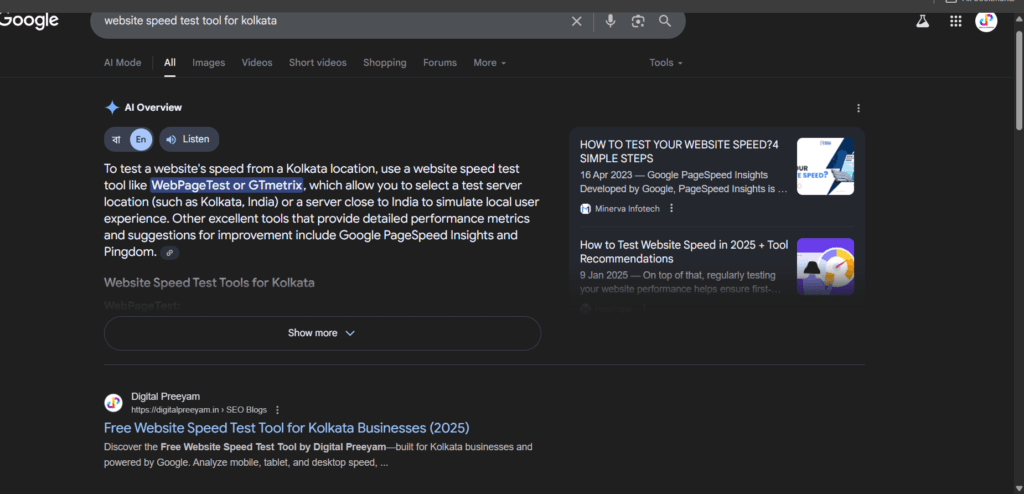This screenshot has width=1024, height=494.
Task: Open the Google apps grid
Action: [955, 21]
